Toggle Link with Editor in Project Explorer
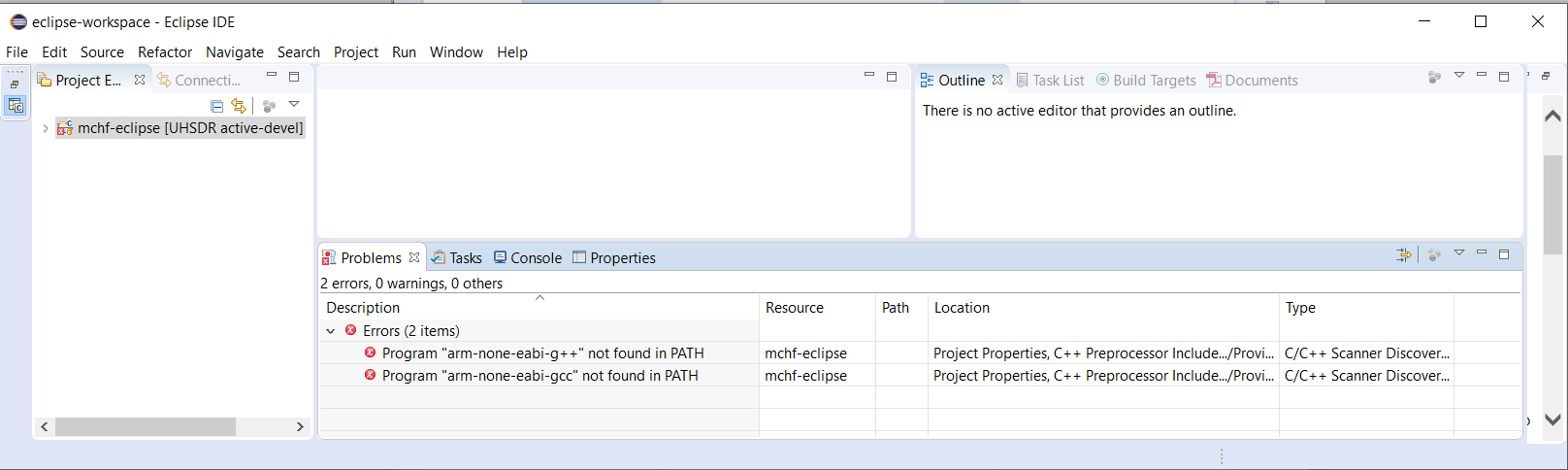Viewport: 1568px width, 470px height. [239, 105]
